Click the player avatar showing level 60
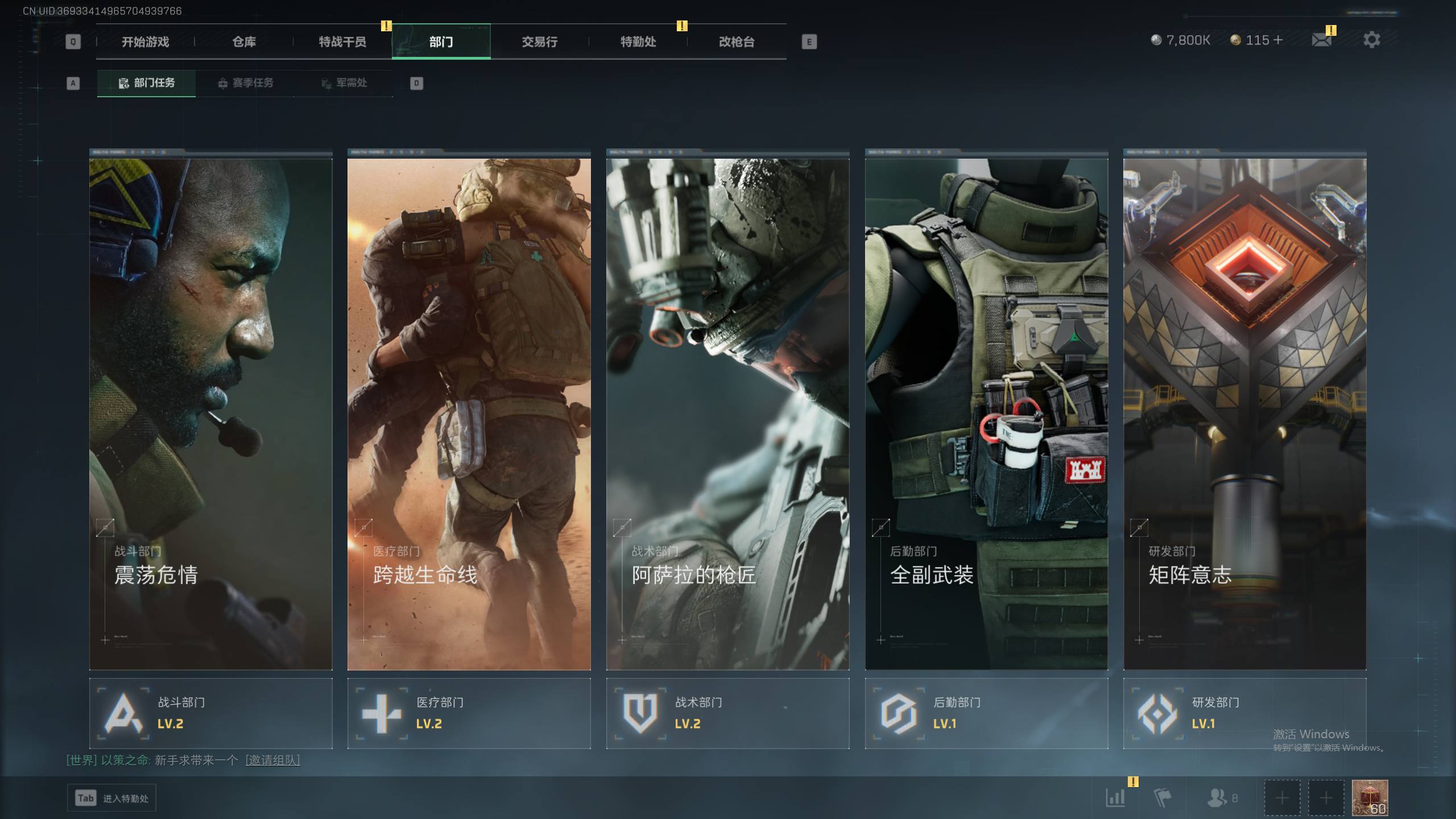 click(1370, 797)
